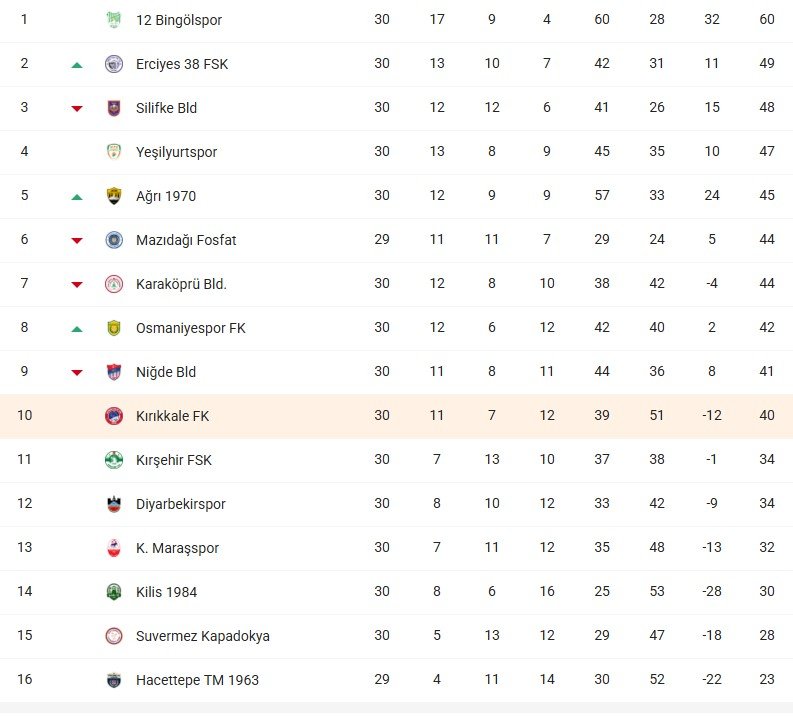Click the Erciyes 38 FSK team logo
The image size is (793, 716).
coord(113,64)
